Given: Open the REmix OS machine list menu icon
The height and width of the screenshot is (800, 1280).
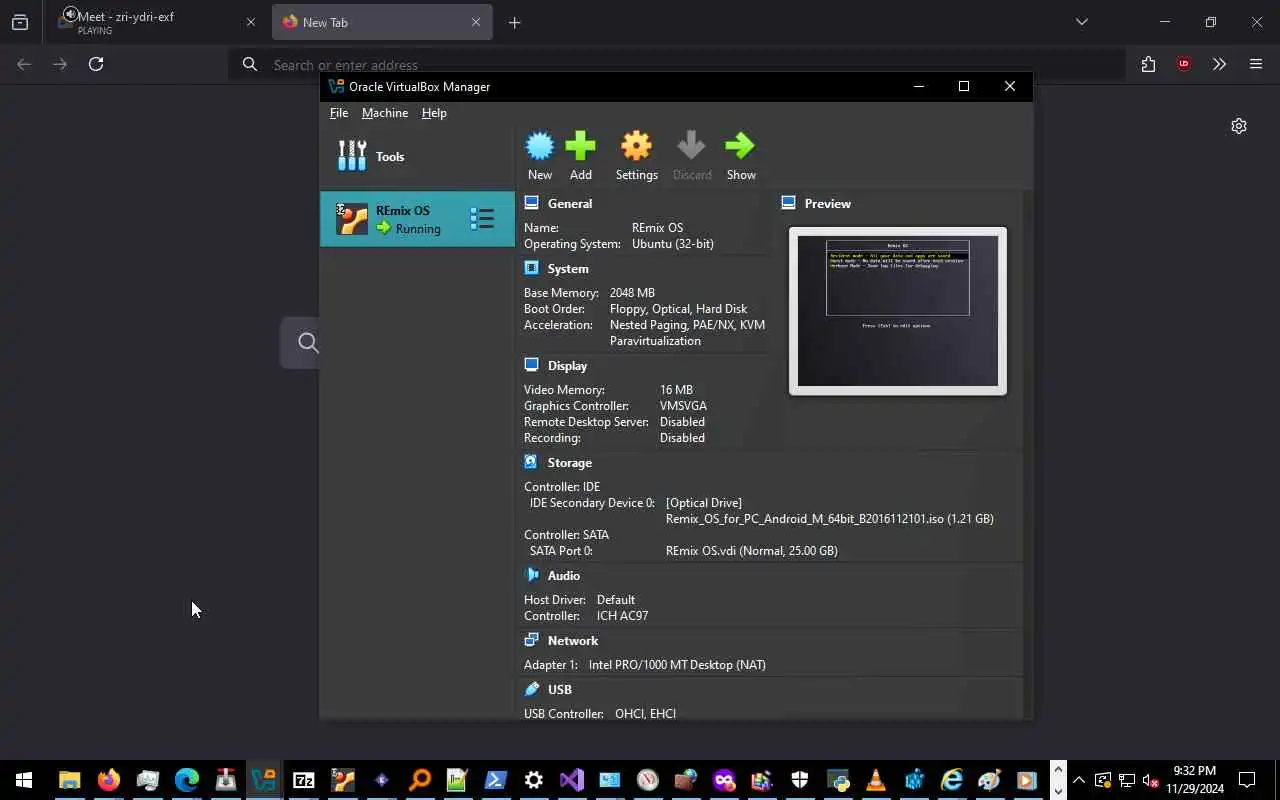Looking at the screenshot, I should click(482, 218).
